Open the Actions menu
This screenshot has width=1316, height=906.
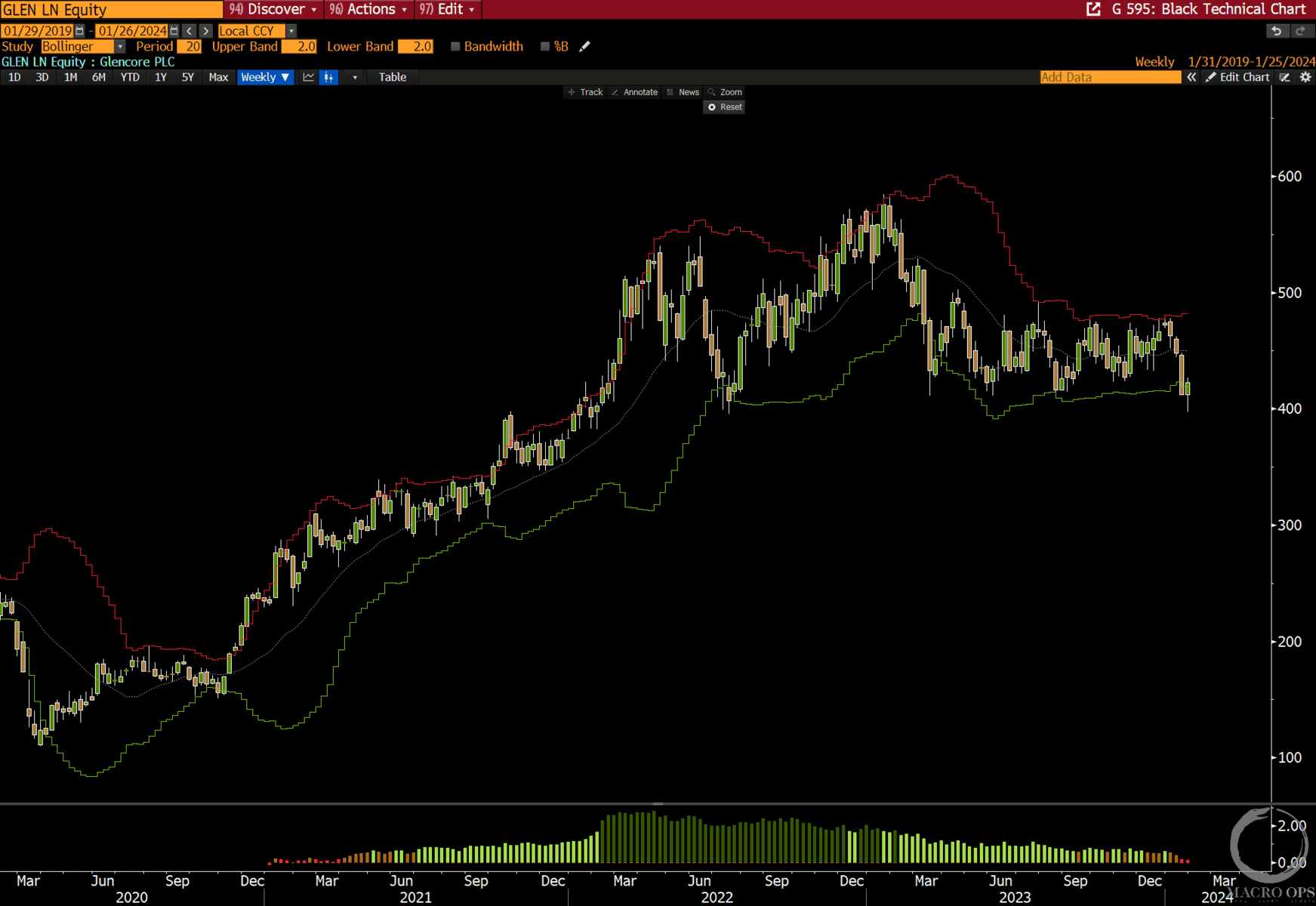coord(368,9)
